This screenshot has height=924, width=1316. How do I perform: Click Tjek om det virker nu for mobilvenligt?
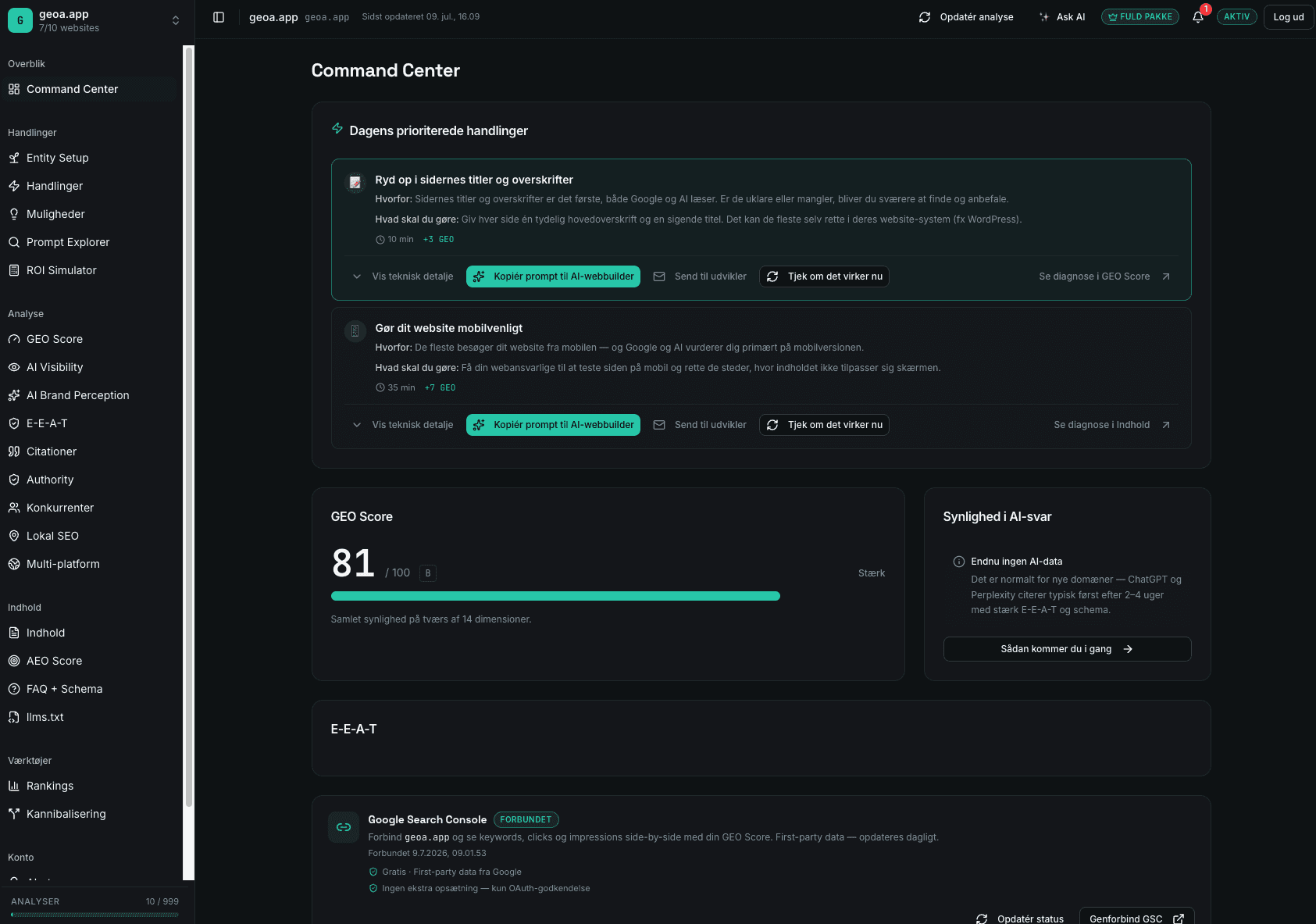click(x=824, y=425)
